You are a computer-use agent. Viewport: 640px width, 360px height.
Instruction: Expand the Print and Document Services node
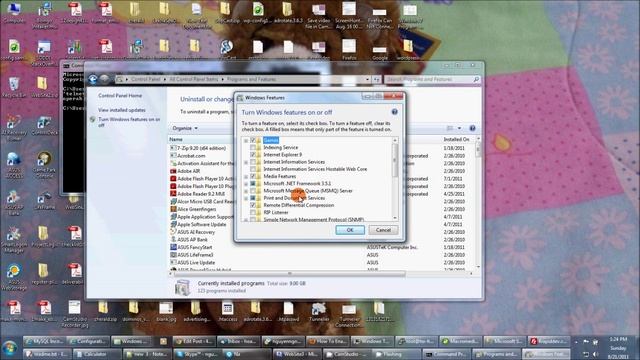click(246, 198)
